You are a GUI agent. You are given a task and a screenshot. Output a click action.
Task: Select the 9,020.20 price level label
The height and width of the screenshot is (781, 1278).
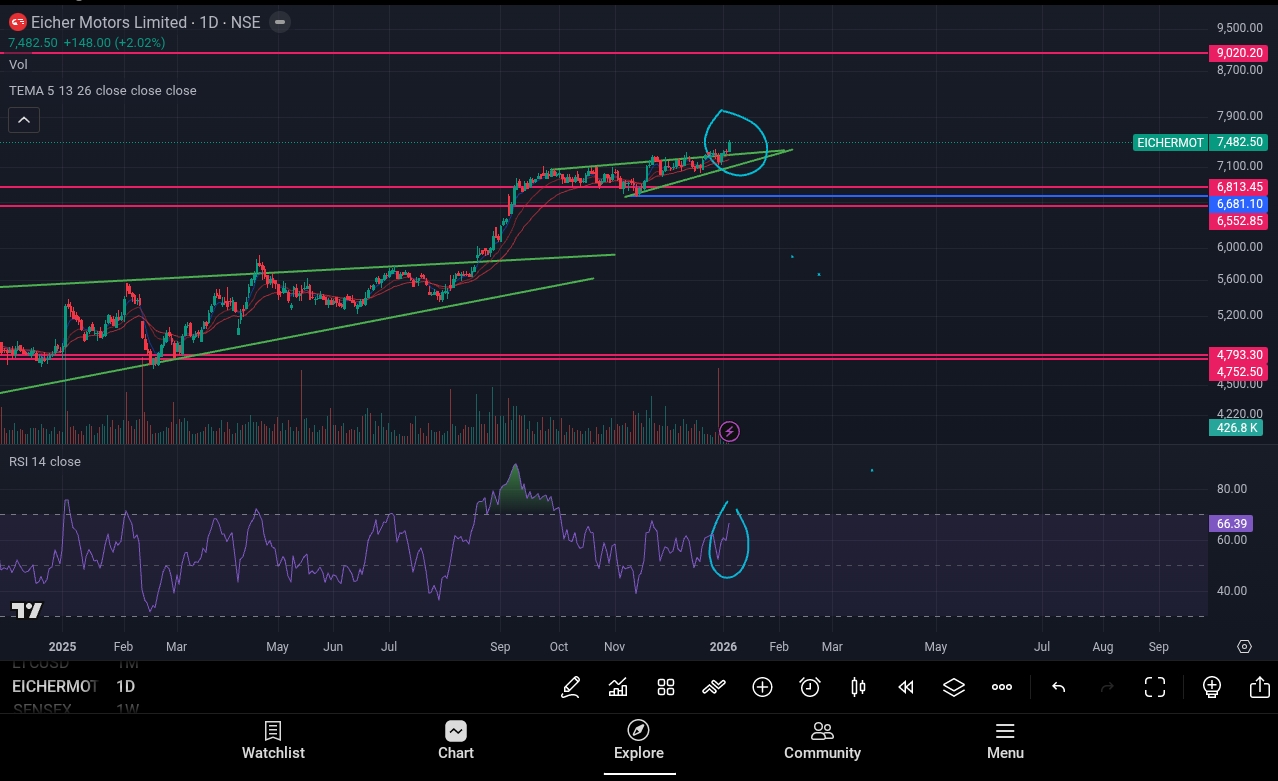pyautogui.click(x=1240, y=53)
